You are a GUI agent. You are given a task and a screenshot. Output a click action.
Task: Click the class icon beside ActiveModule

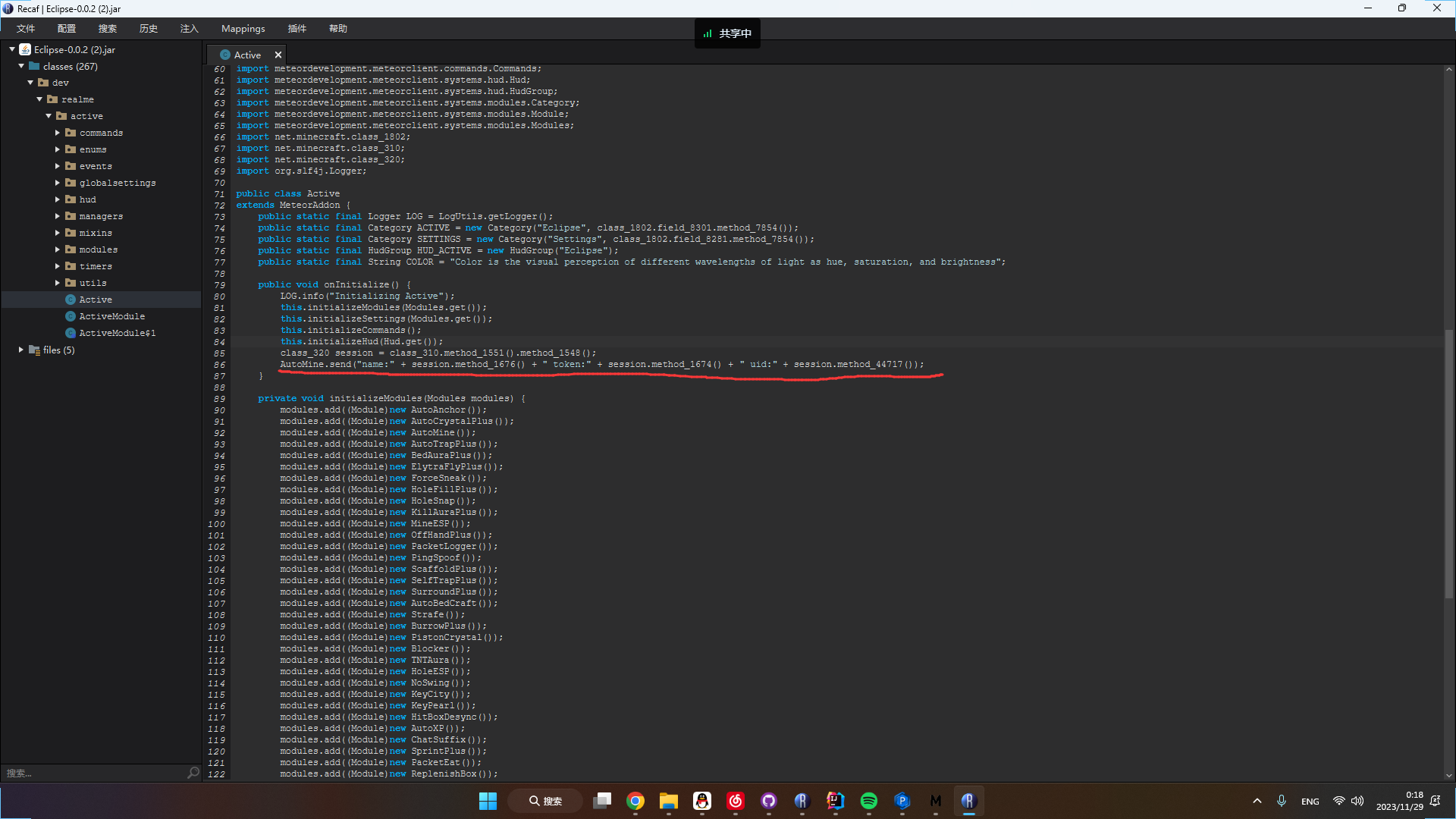[x=71, y=316]
